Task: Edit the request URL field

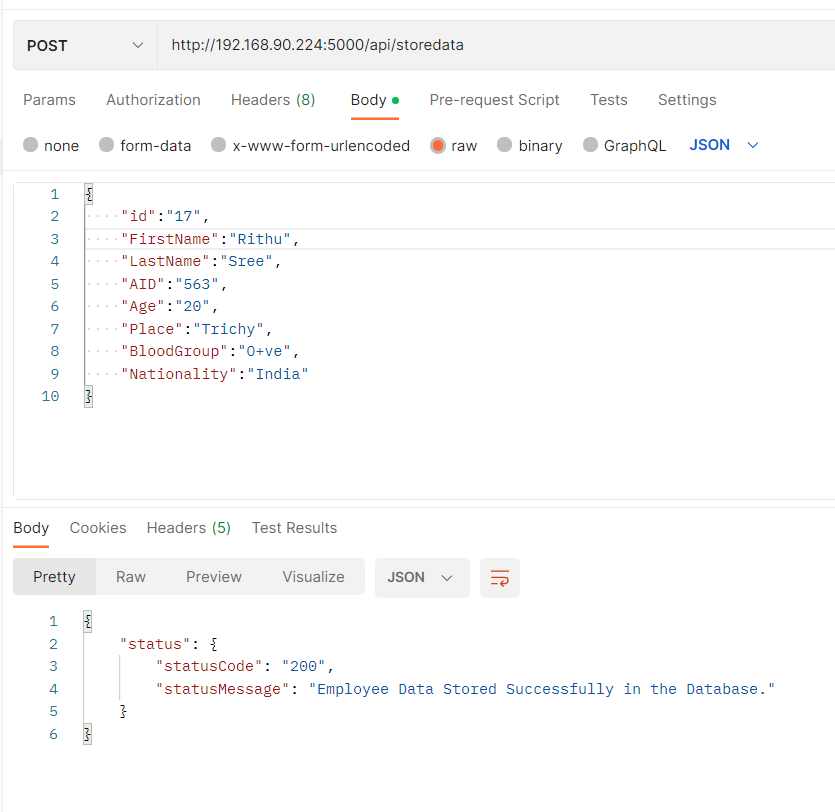Action: coord(495,45)
